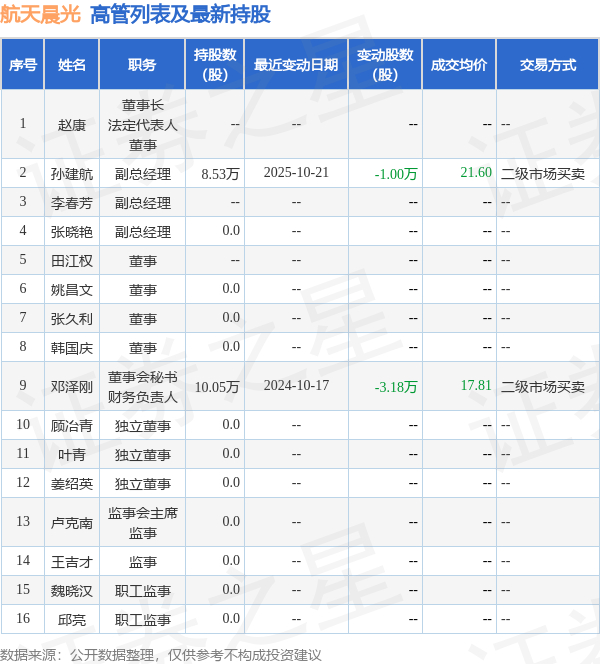This screenshot has width=600, height=664.
Task: Click the name 卢克南
Action: coord(72,523)
